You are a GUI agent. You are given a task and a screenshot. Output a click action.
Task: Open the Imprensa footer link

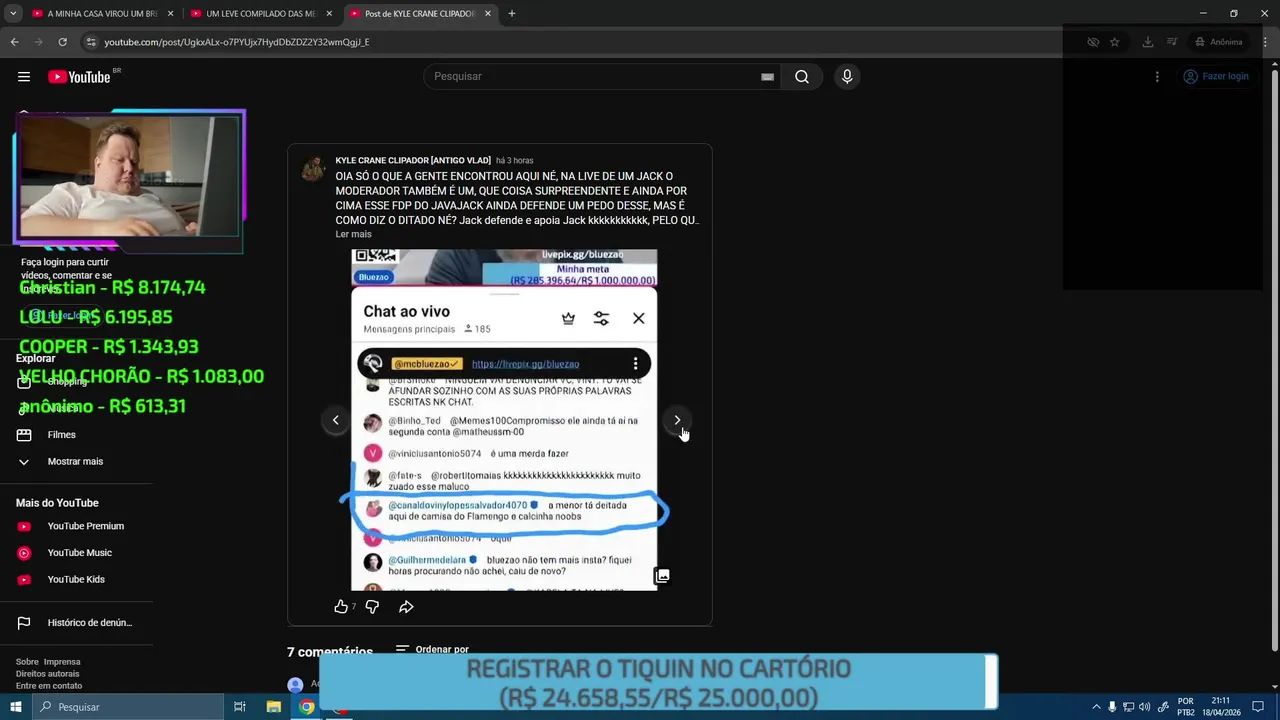(62, 662)
